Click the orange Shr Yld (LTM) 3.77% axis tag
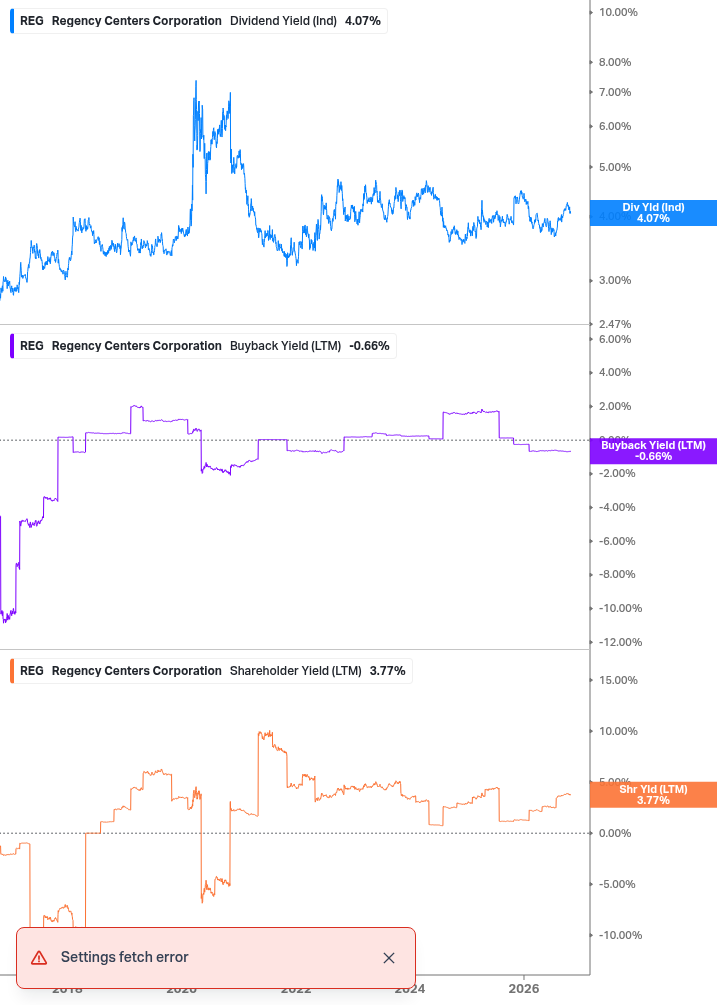Image resolution: width=717 pixels, height=1005 pixels. [x=653, y=795]
